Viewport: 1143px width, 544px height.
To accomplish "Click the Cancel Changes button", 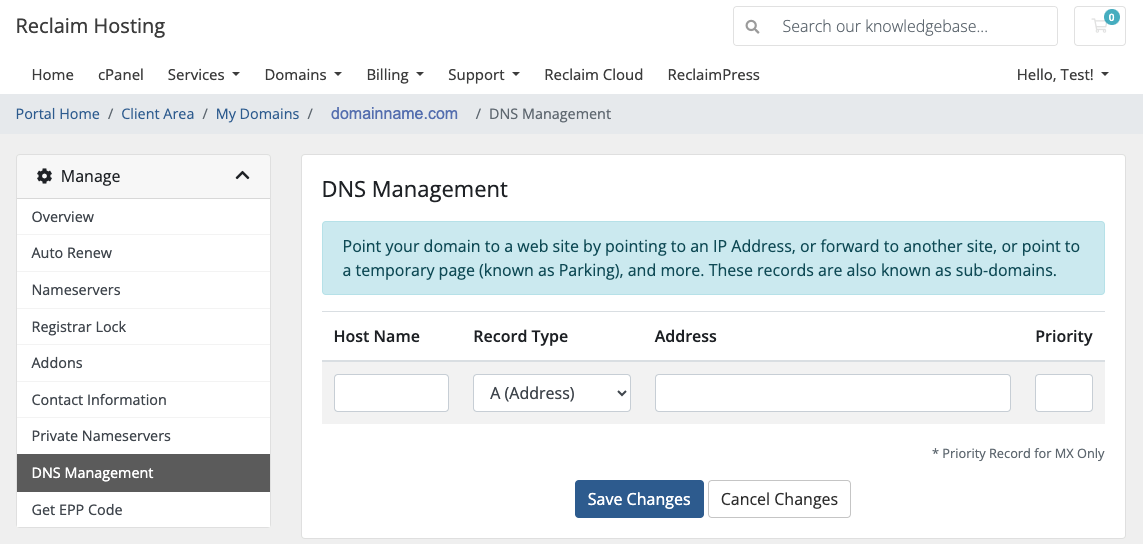I will click(x=779, y=499).
